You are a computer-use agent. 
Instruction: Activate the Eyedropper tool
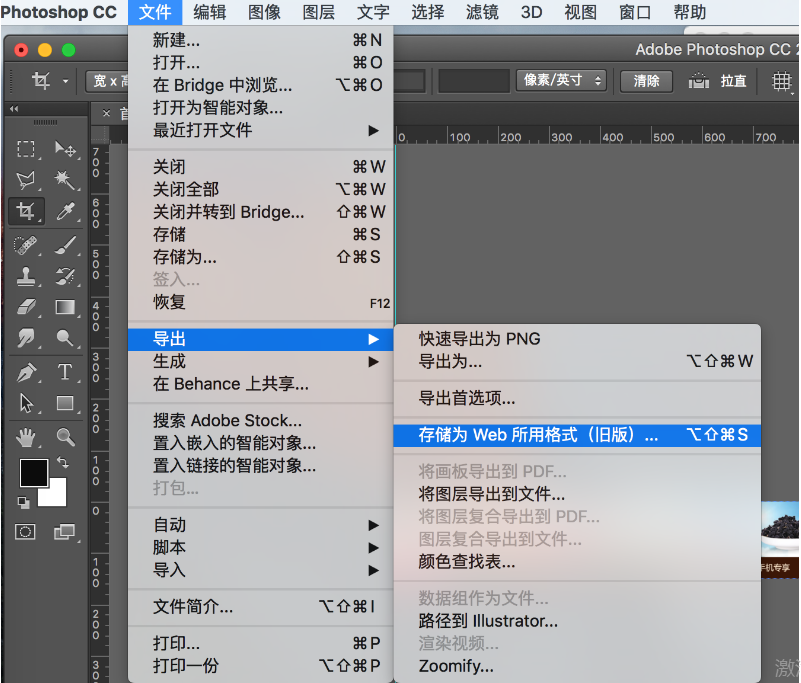(x=65, y=211)
